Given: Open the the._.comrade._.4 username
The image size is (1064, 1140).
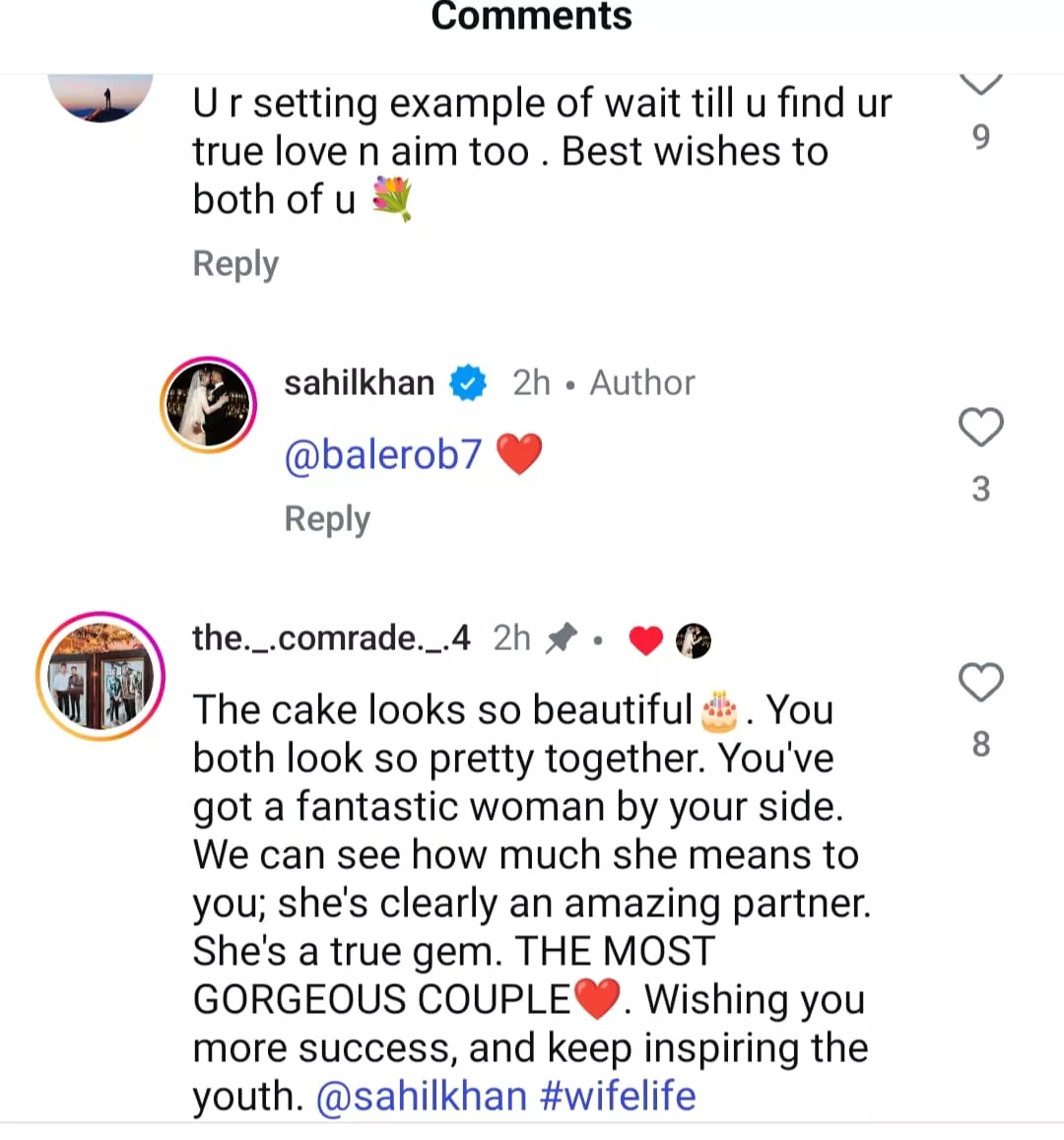Looking at the screenshot, I should coord(331,638).
